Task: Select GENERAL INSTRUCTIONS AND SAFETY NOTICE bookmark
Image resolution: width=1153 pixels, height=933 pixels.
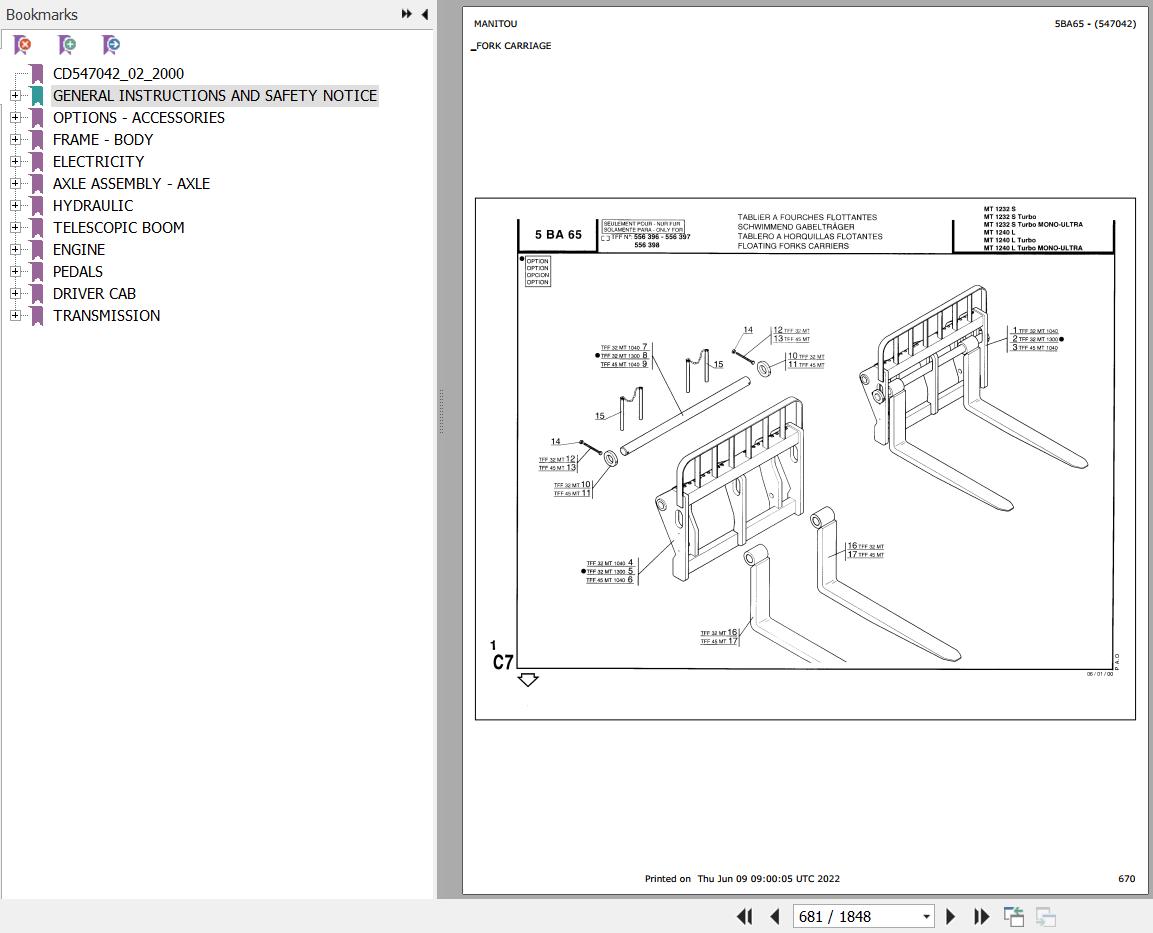Action: pyautogui.click(x=215, y=96)
